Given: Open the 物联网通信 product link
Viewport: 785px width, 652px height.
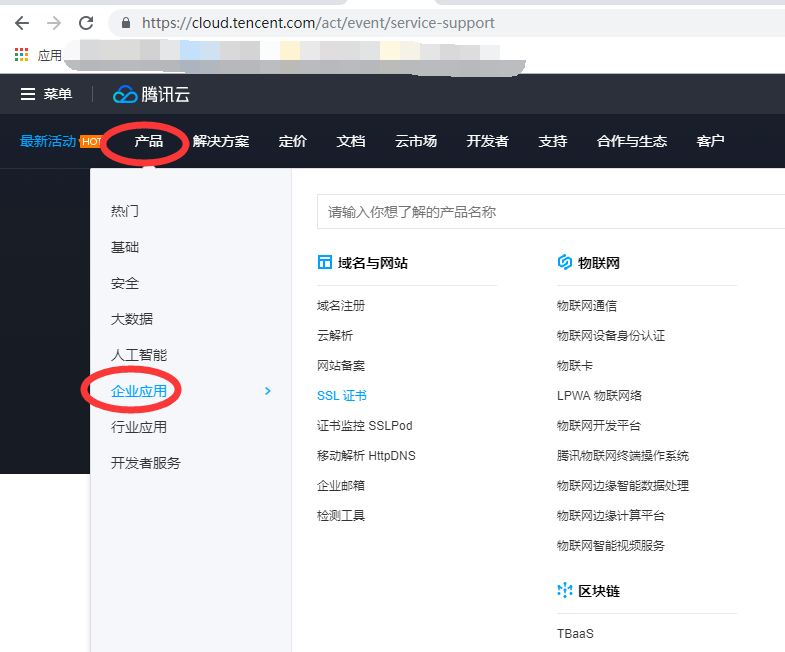Looking at the screenshot, I should pos(587,305).
